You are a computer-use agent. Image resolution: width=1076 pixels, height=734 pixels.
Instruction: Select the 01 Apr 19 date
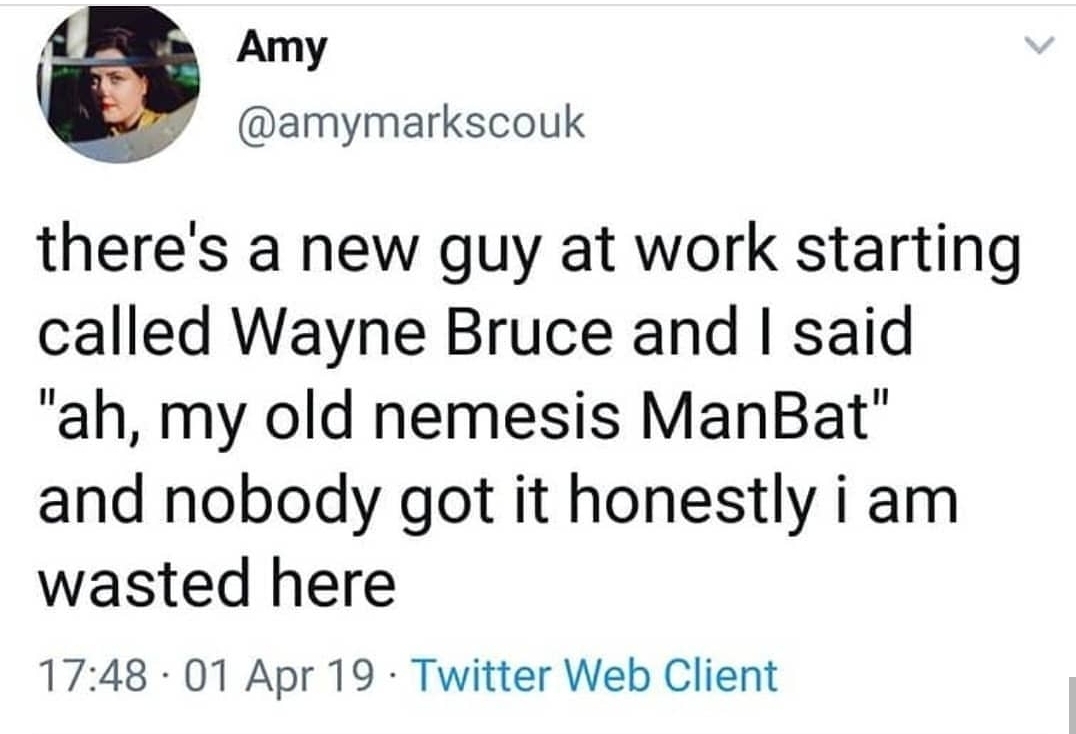click(x=279, y=675)
